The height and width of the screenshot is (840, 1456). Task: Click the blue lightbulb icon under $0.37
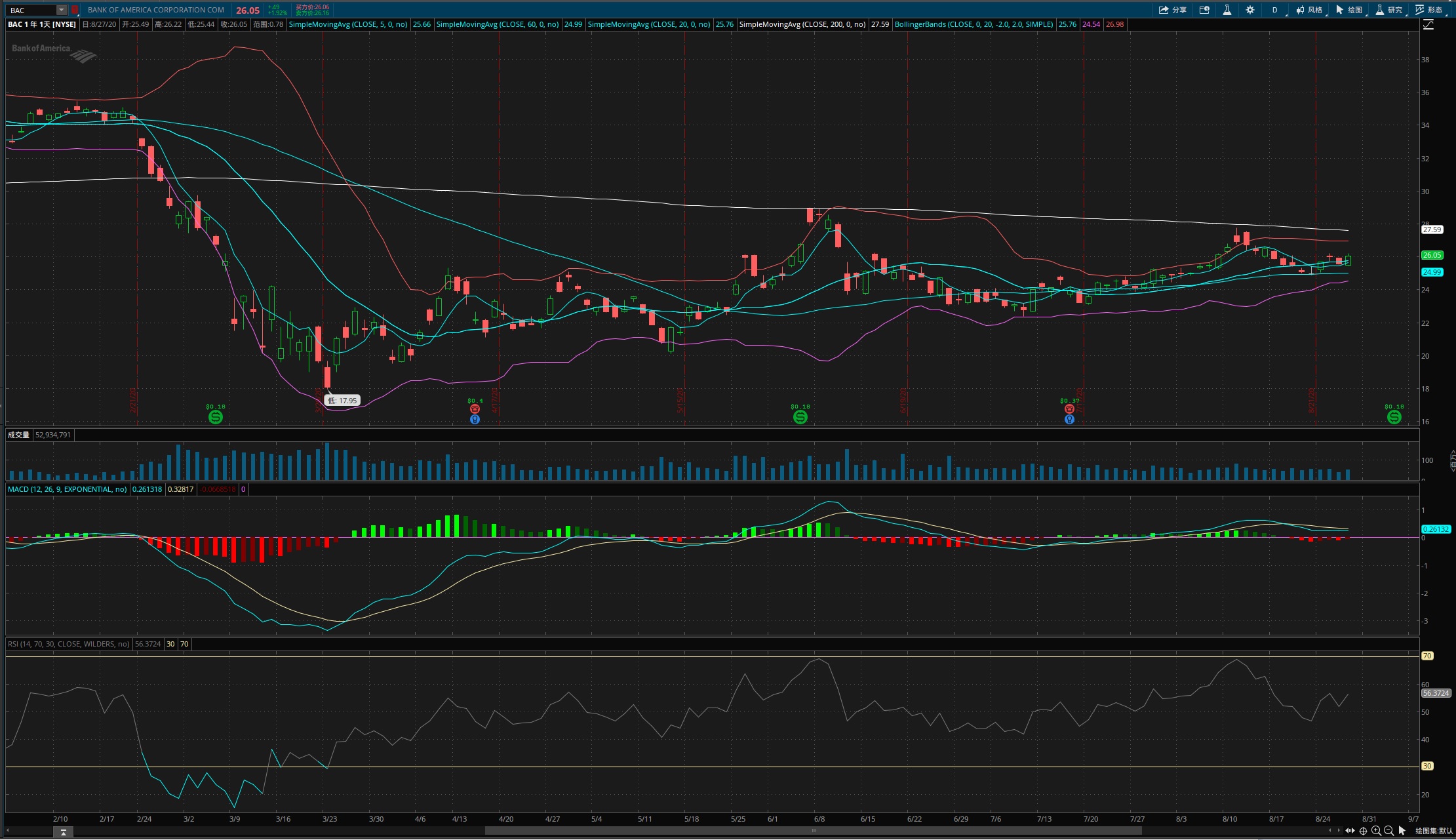pos(1069,419)
